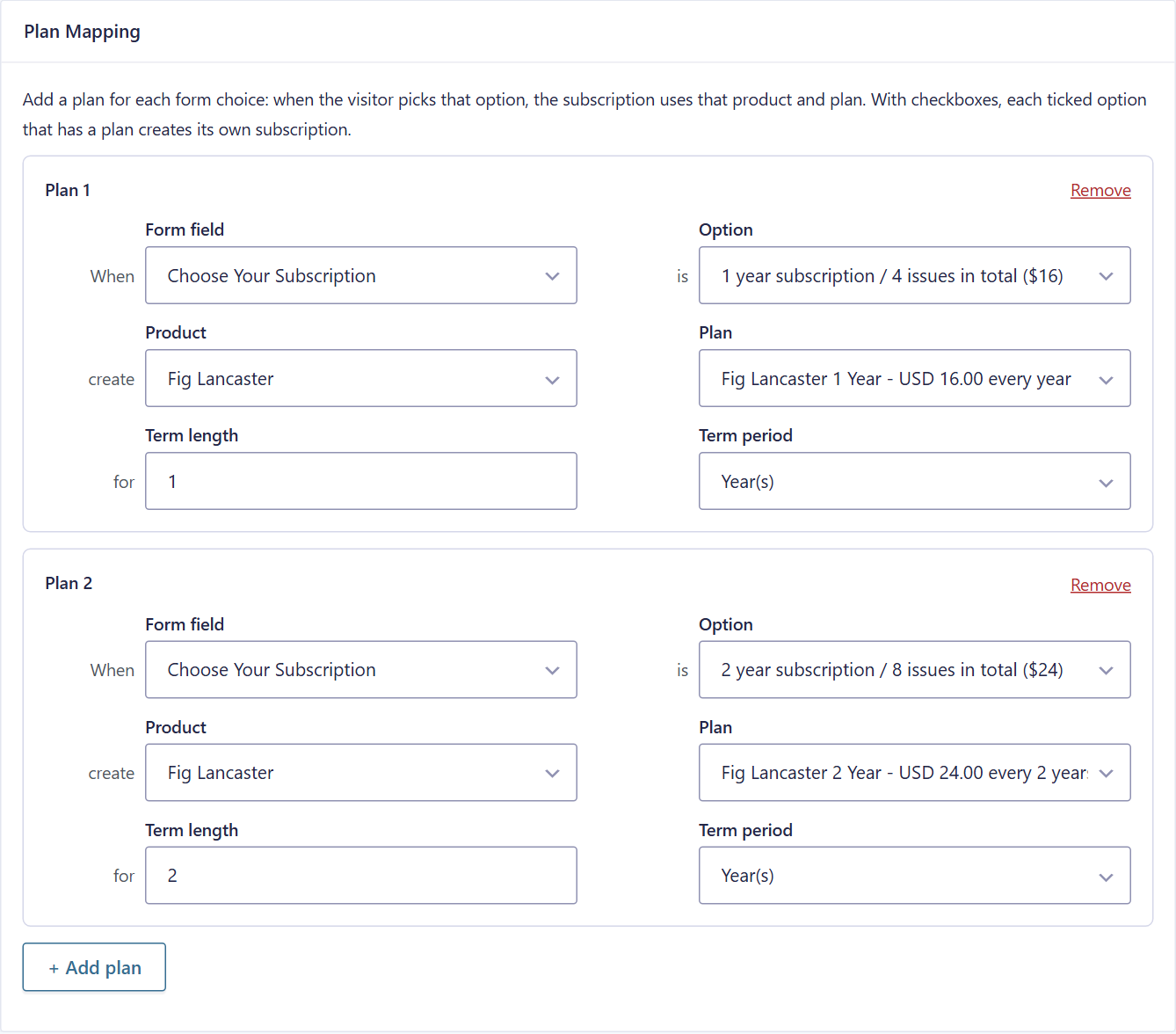Viewport: 1176px width, 1034px height.
Task: Open Plan 2 Term period dropdown
Action: [915, 876]
